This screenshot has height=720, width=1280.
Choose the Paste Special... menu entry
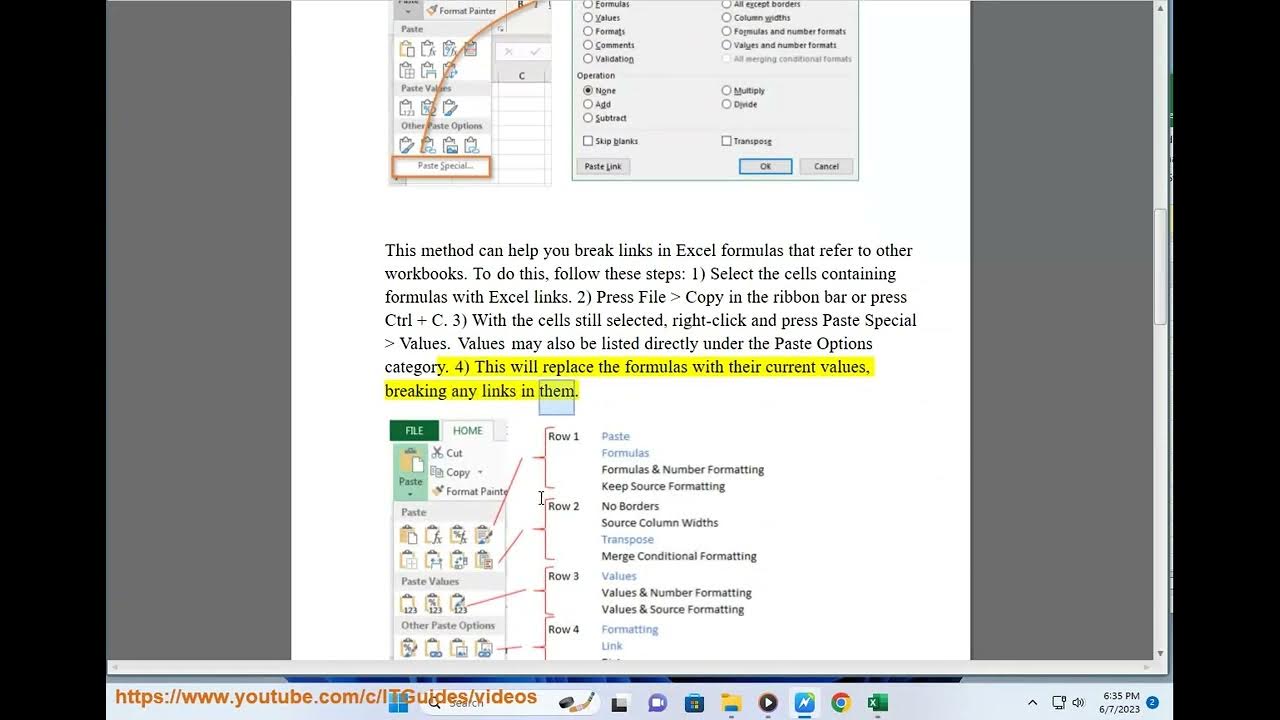pos(444,166)
